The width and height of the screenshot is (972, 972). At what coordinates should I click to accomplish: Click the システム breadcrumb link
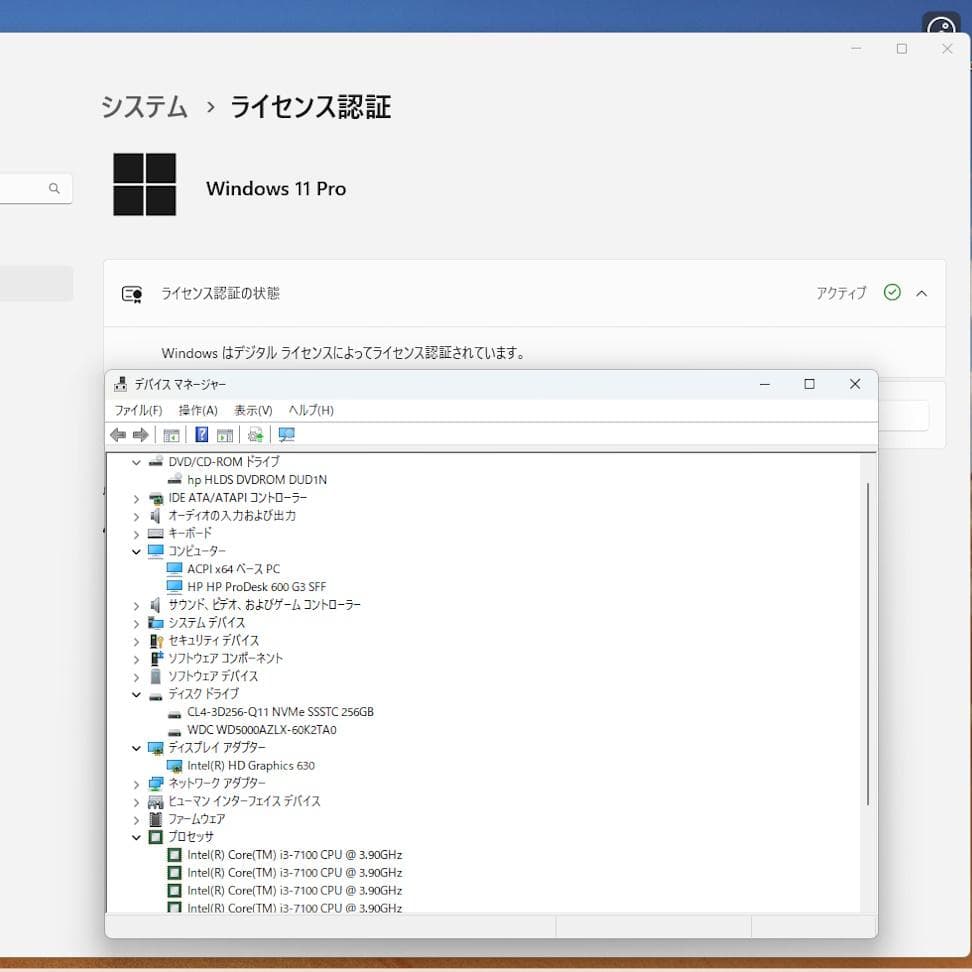[x=143, y=107]
